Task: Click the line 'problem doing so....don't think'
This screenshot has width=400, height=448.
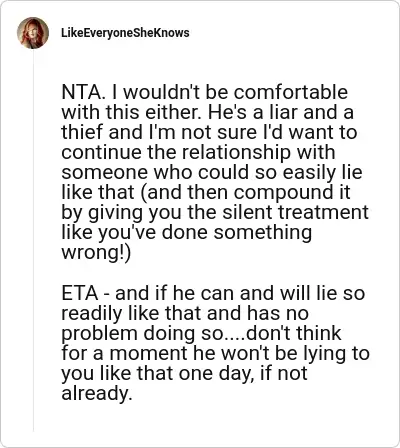Action: pyautogui.click(x=201, y=333)
